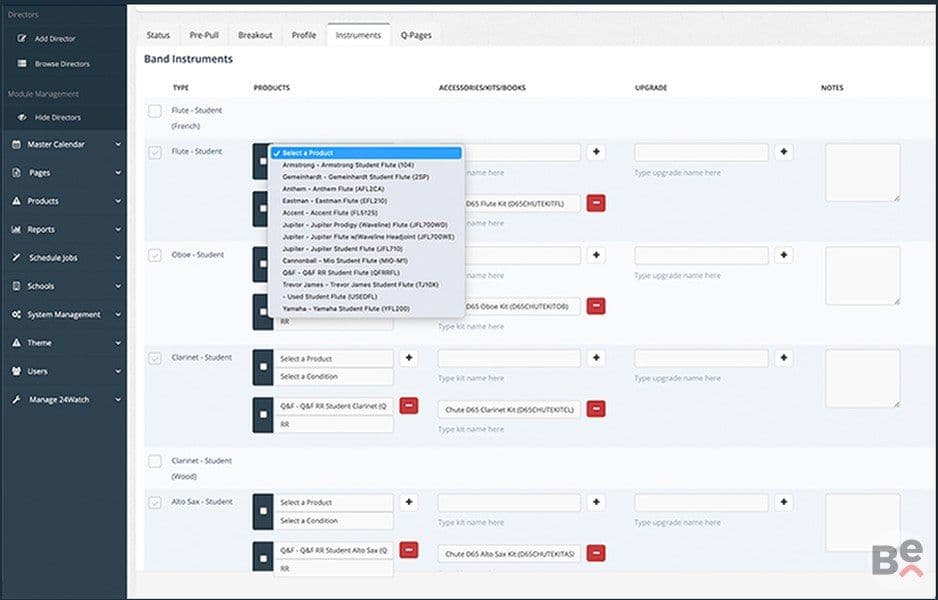Viewport: 938px width, 600px height.
Task: Toggle the Alto Sax - Student checkbox
Action: [x=155, y=502]
